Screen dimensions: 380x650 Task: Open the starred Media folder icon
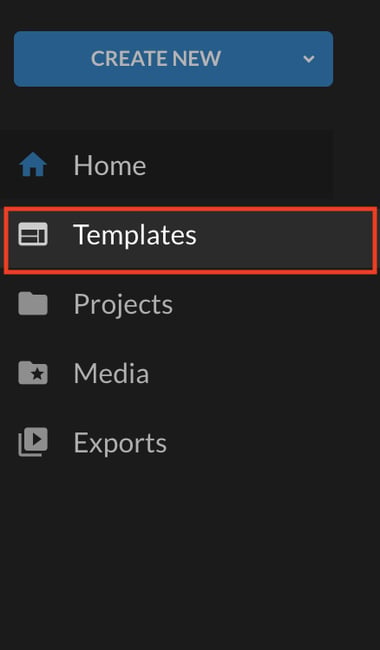[33, 373]
